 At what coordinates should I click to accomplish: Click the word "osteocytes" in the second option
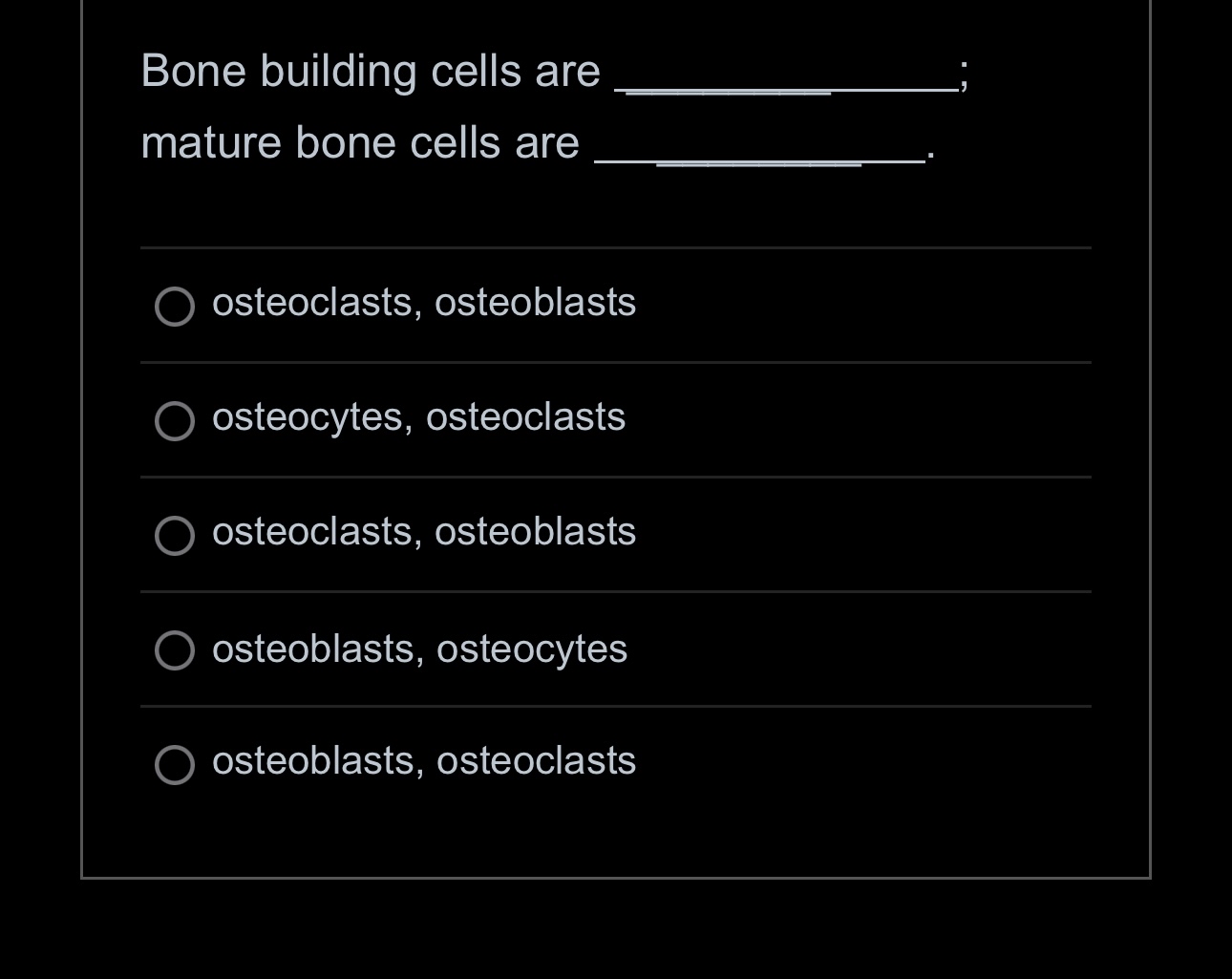(x=308, y=418)
